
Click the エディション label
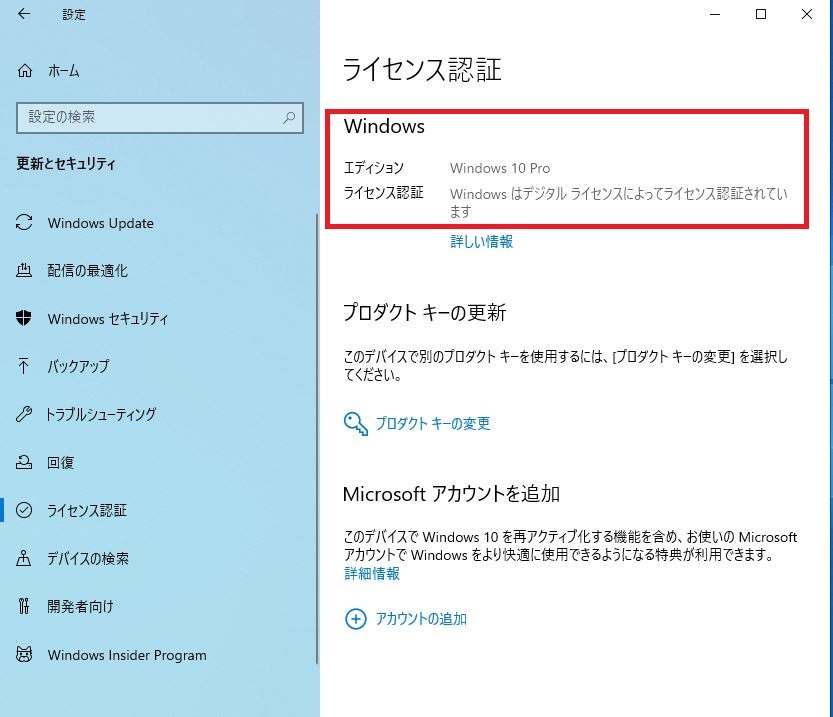[374, 168]
